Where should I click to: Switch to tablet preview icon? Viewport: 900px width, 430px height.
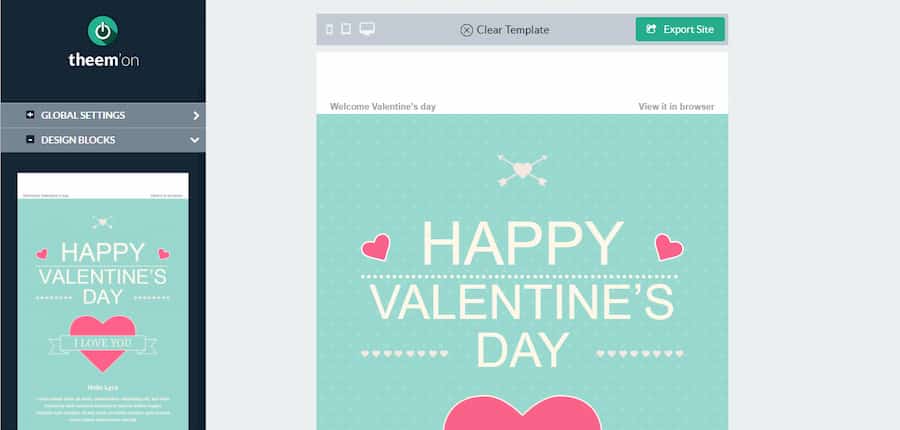click(346, 29)
